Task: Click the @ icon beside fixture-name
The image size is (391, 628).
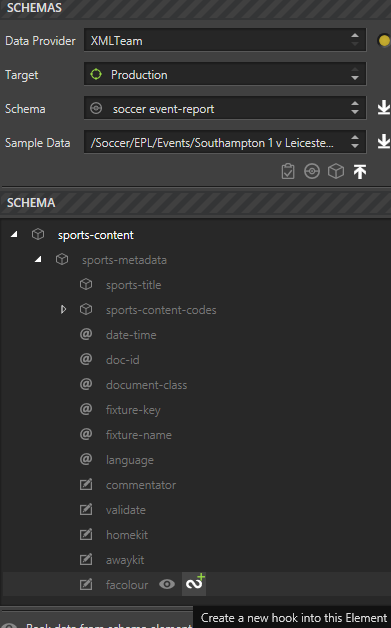Action: click(x=86, y=434)
